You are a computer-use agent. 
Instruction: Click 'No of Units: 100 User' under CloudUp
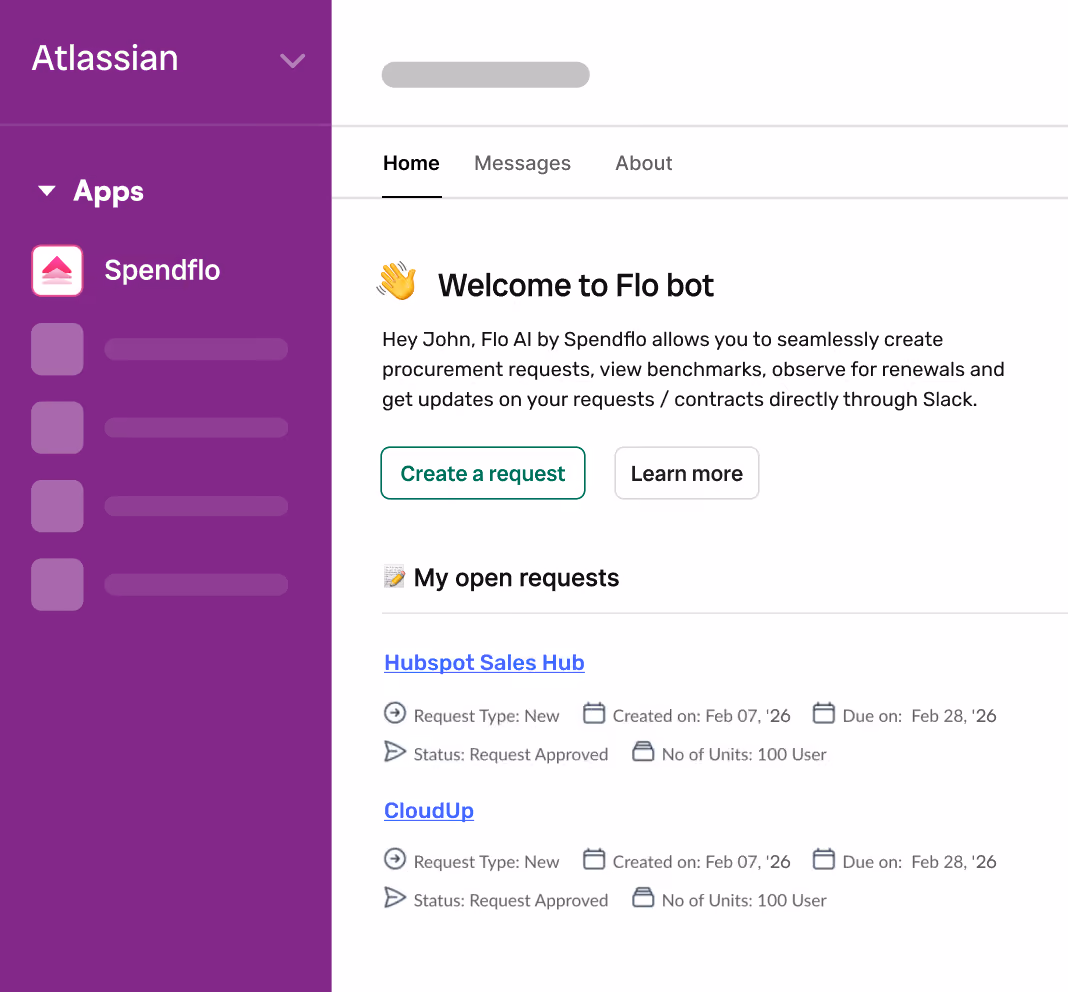744,900
